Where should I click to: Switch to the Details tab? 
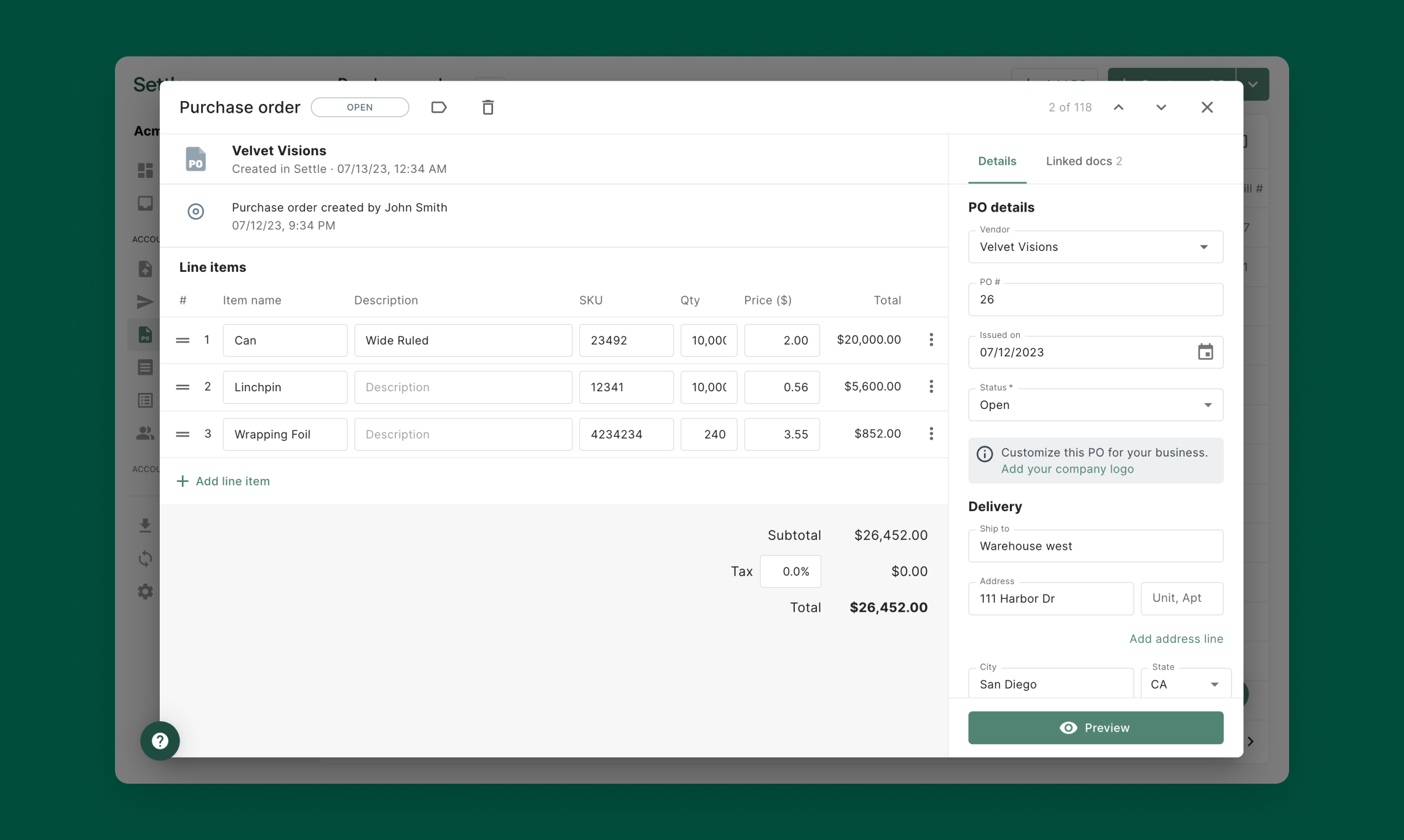997,161
